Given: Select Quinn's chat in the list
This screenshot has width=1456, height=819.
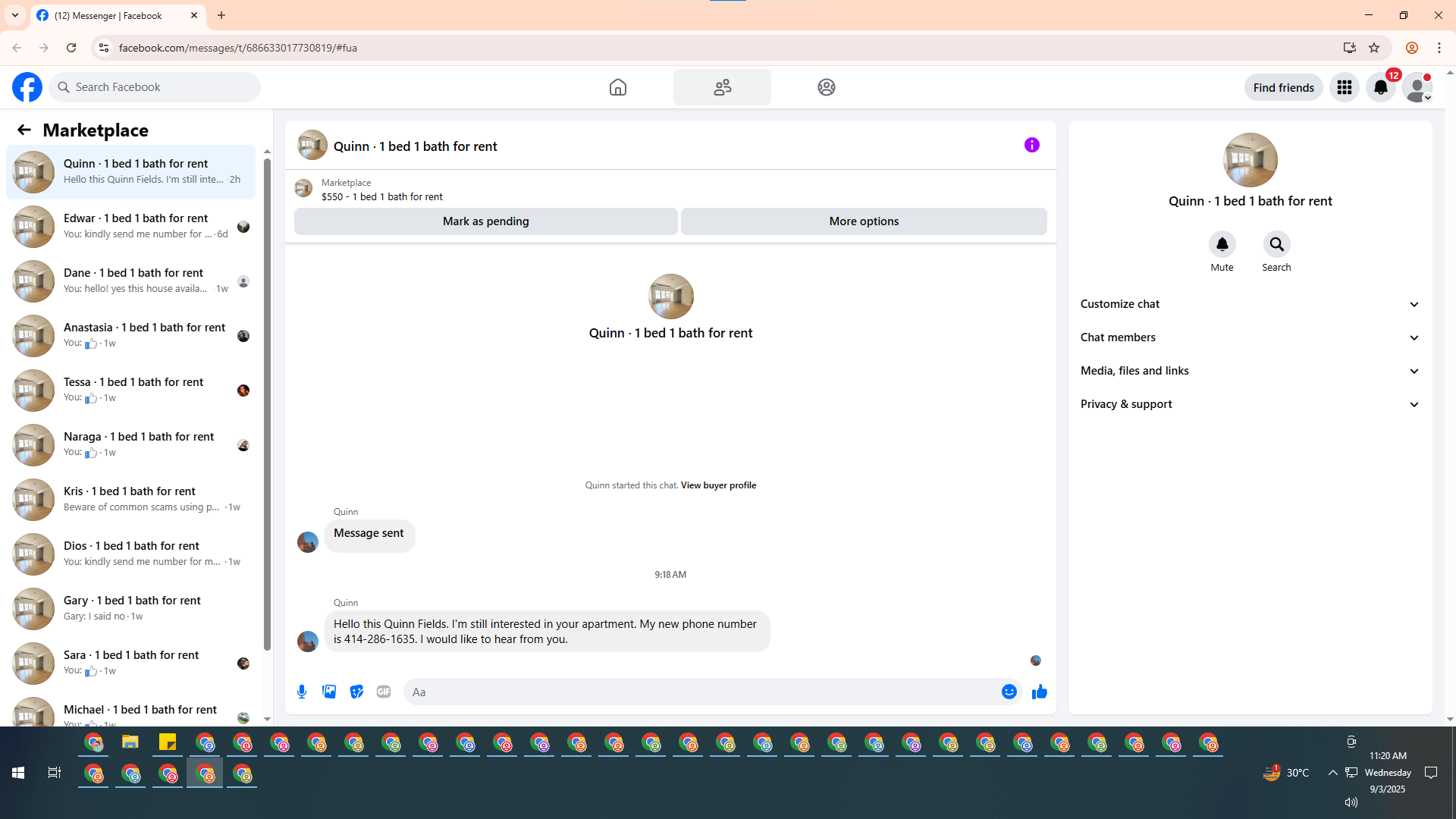Looking at the screenshot, I should [x=130, y=171].
